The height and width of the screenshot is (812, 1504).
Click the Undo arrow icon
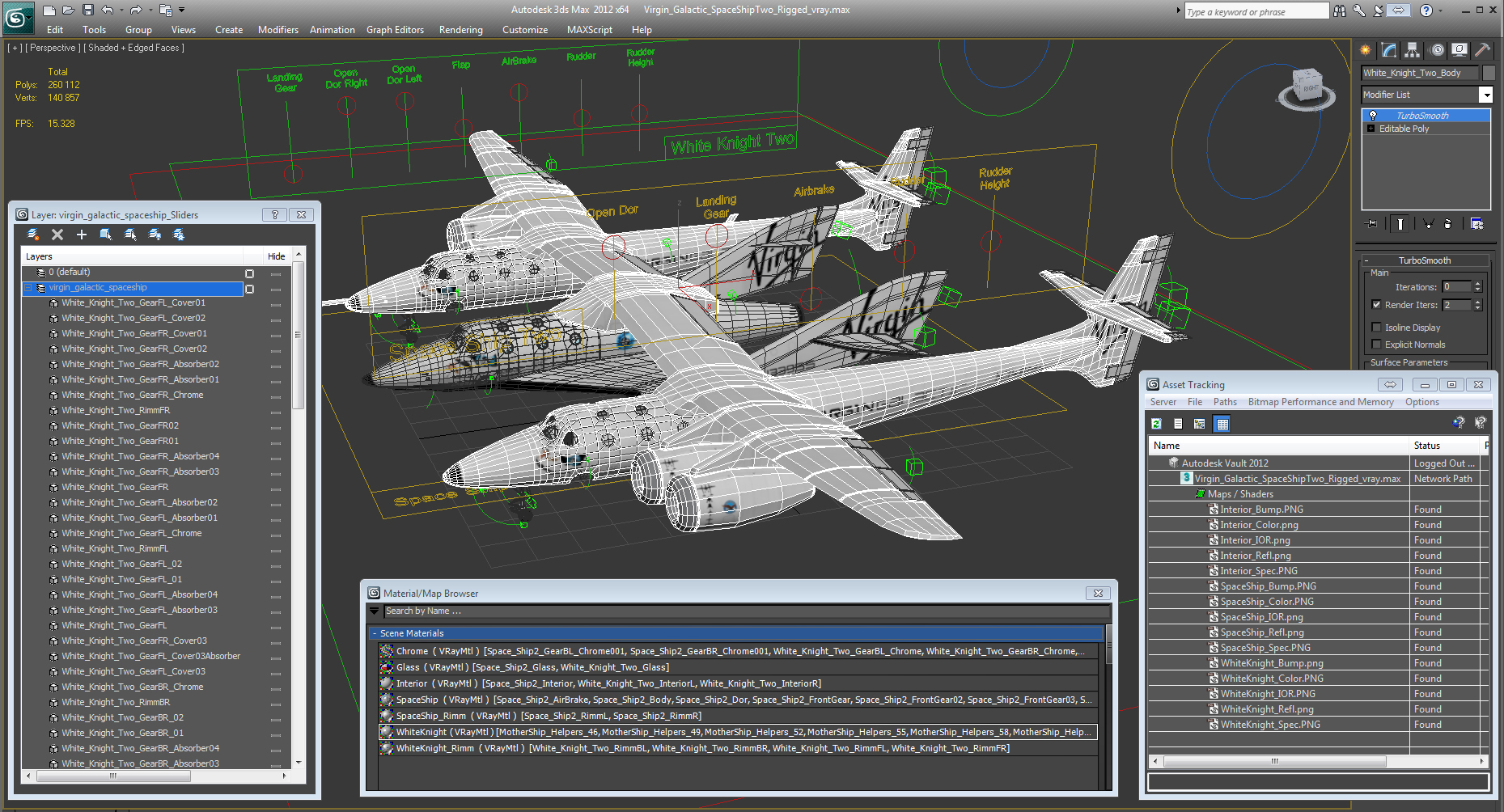tap(108, 11)
